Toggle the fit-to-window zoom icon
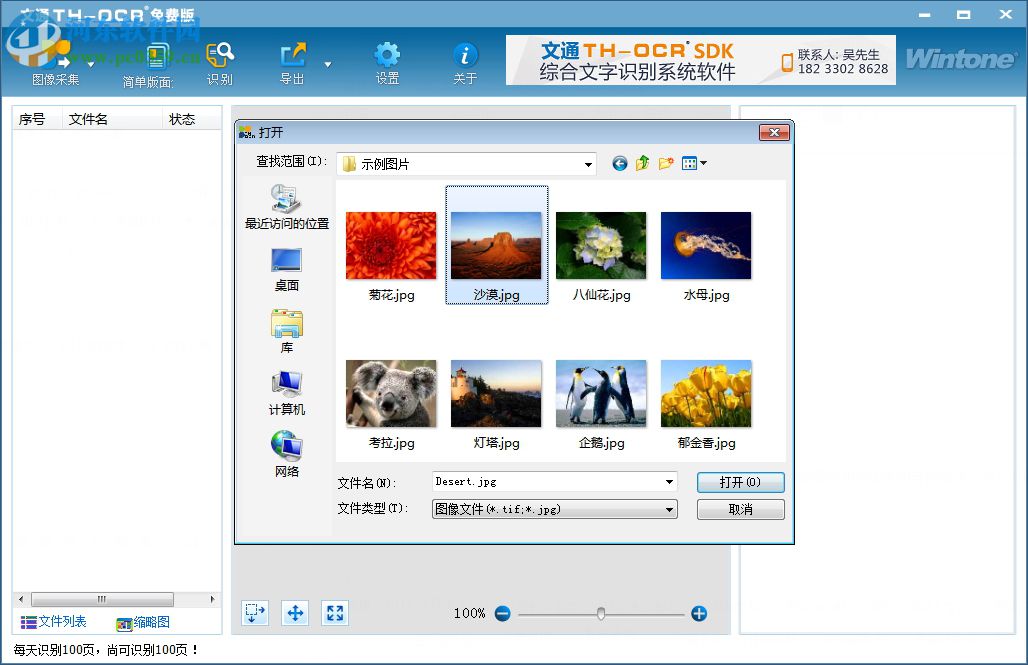Screen dimensions: 1028x665 tap(335, 613)
